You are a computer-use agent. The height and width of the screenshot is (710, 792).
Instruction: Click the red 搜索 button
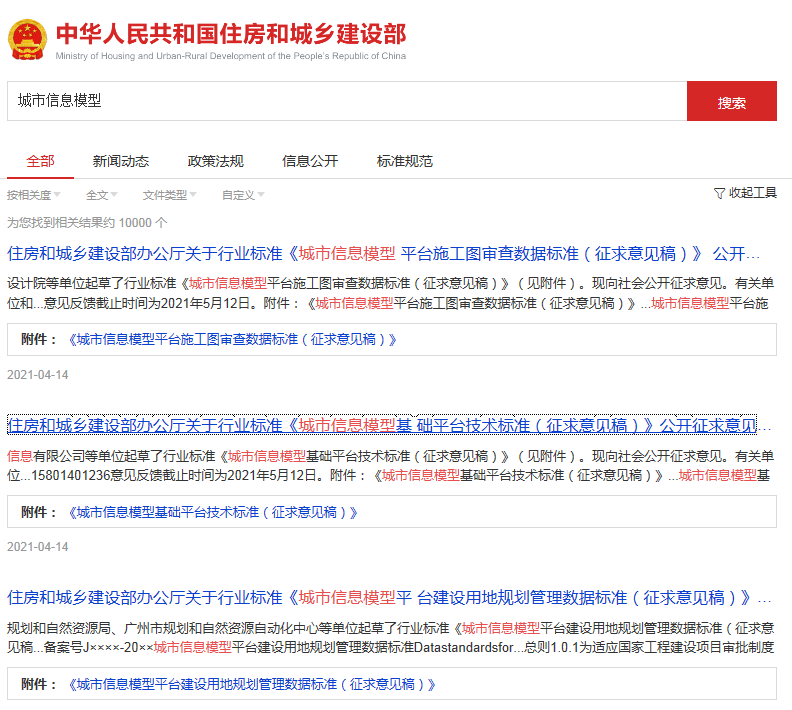point(731,101)
